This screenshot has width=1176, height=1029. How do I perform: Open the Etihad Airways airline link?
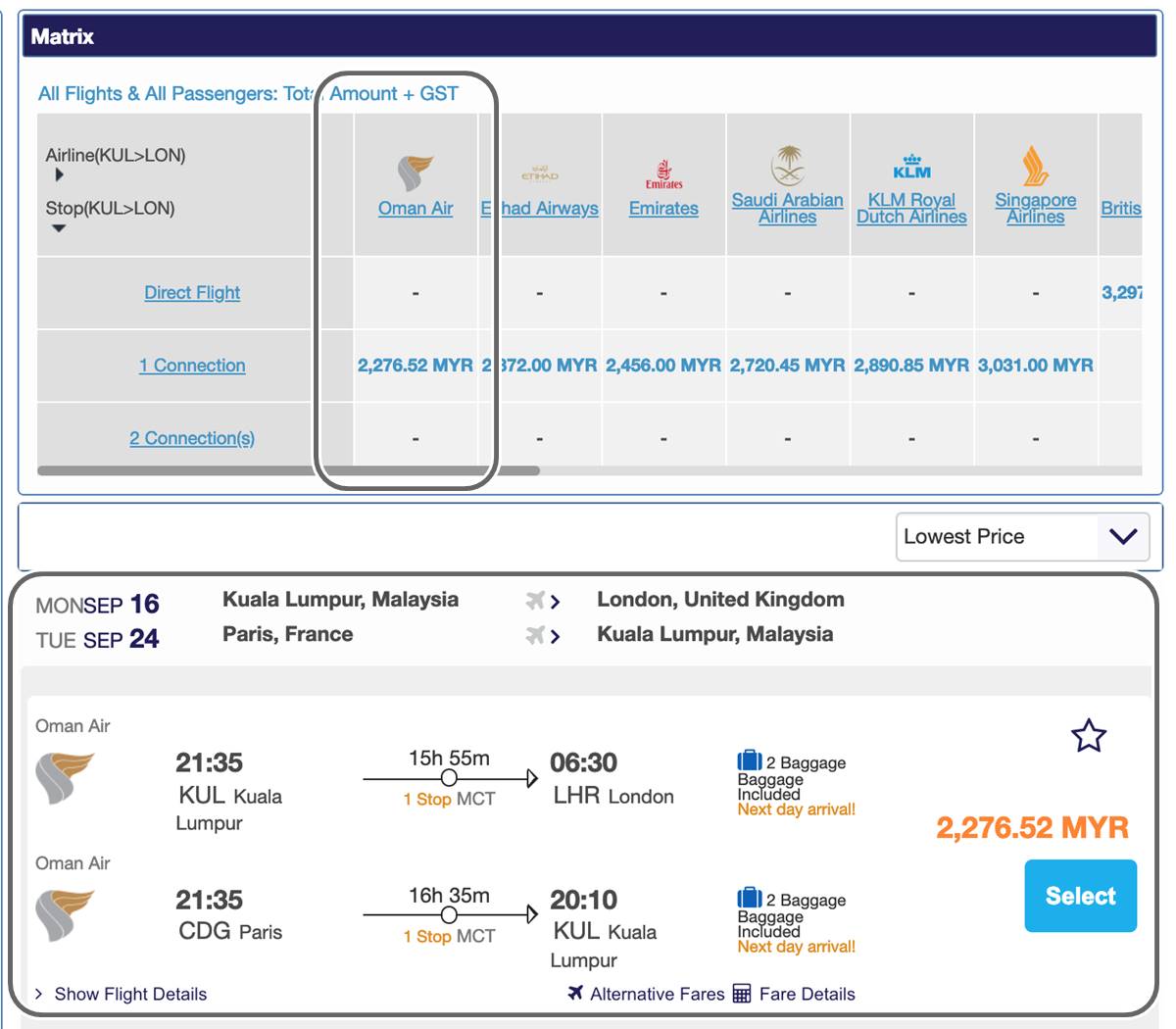click(x=540, y=209)
